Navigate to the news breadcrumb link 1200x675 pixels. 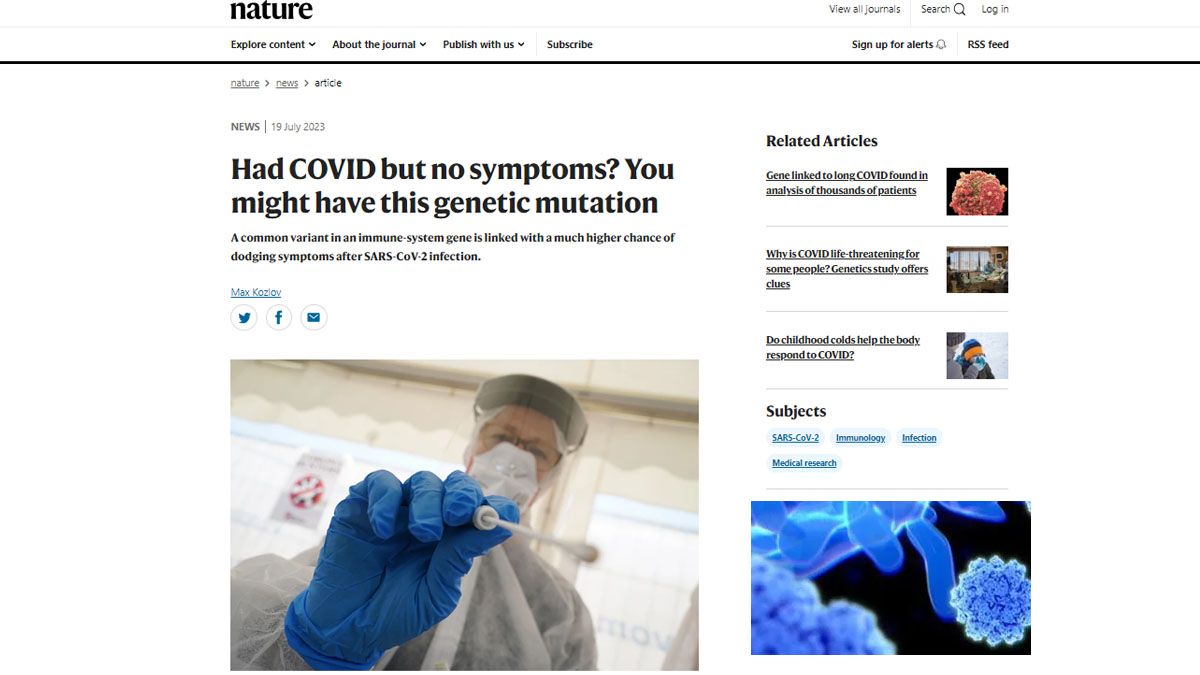point(287,83)
